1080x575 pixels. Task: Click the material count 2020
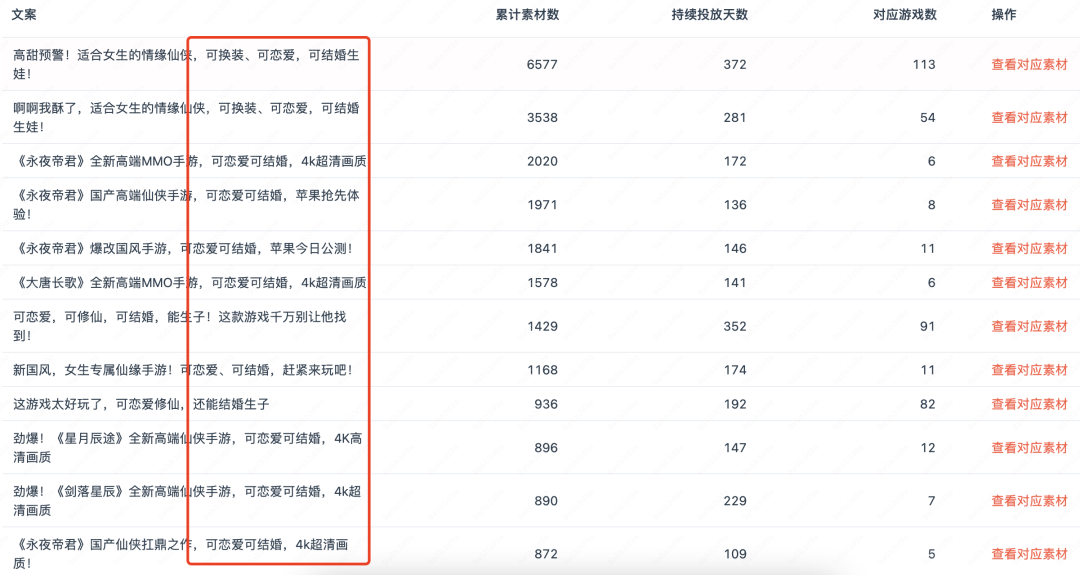coord(542,161)
